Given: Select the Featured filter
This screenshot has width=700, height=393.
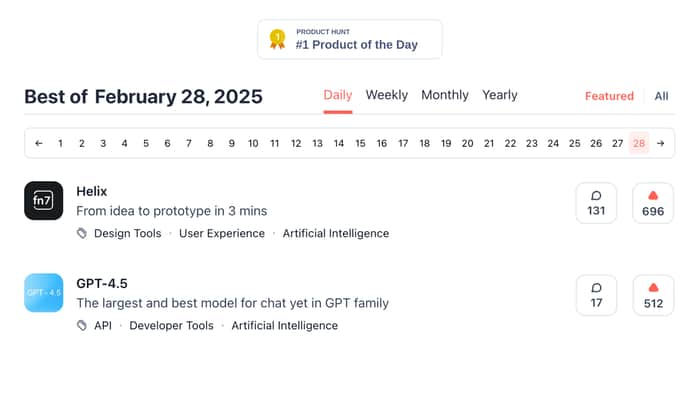Looking at the screenshot, I should [609, 96].
